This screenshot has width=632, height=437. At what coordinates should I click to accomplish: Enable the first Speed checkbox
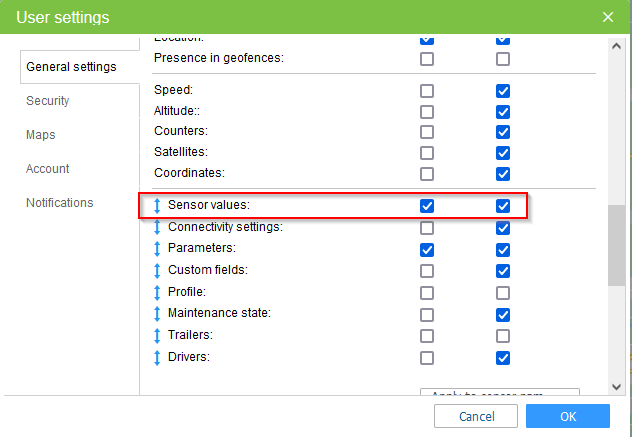click(x=427, y=91)
